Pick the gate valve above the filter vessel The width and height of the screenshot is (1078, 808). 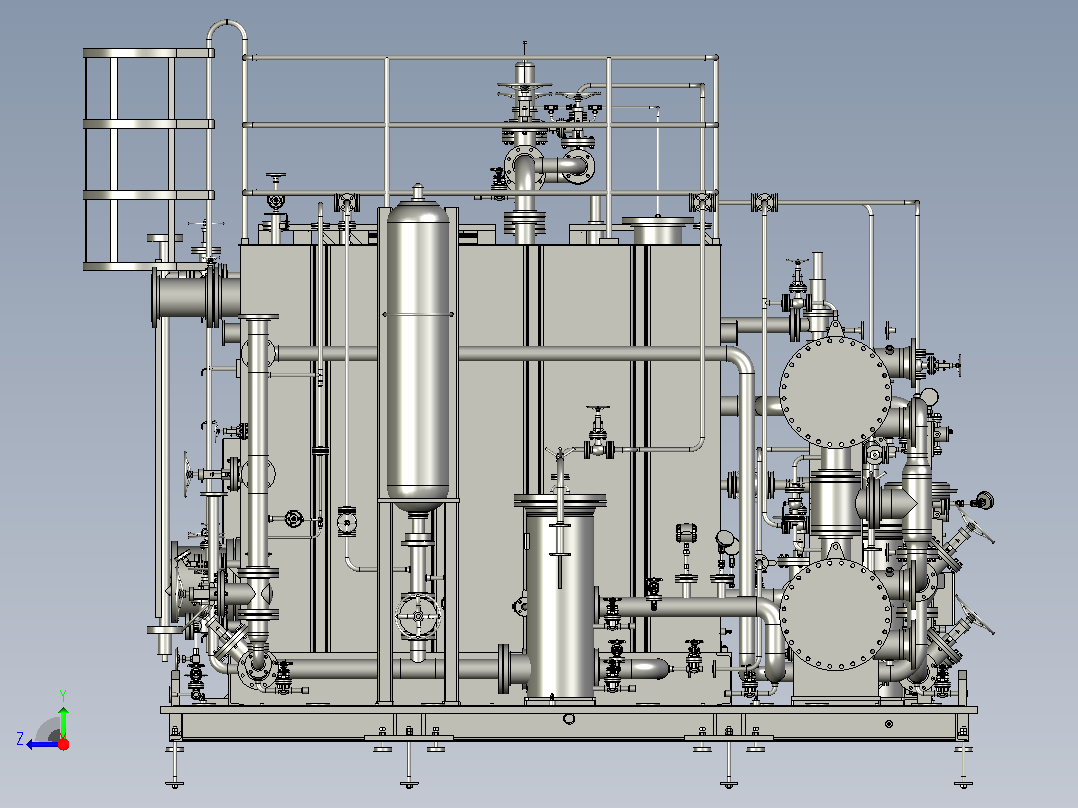[x=599, y=432]
